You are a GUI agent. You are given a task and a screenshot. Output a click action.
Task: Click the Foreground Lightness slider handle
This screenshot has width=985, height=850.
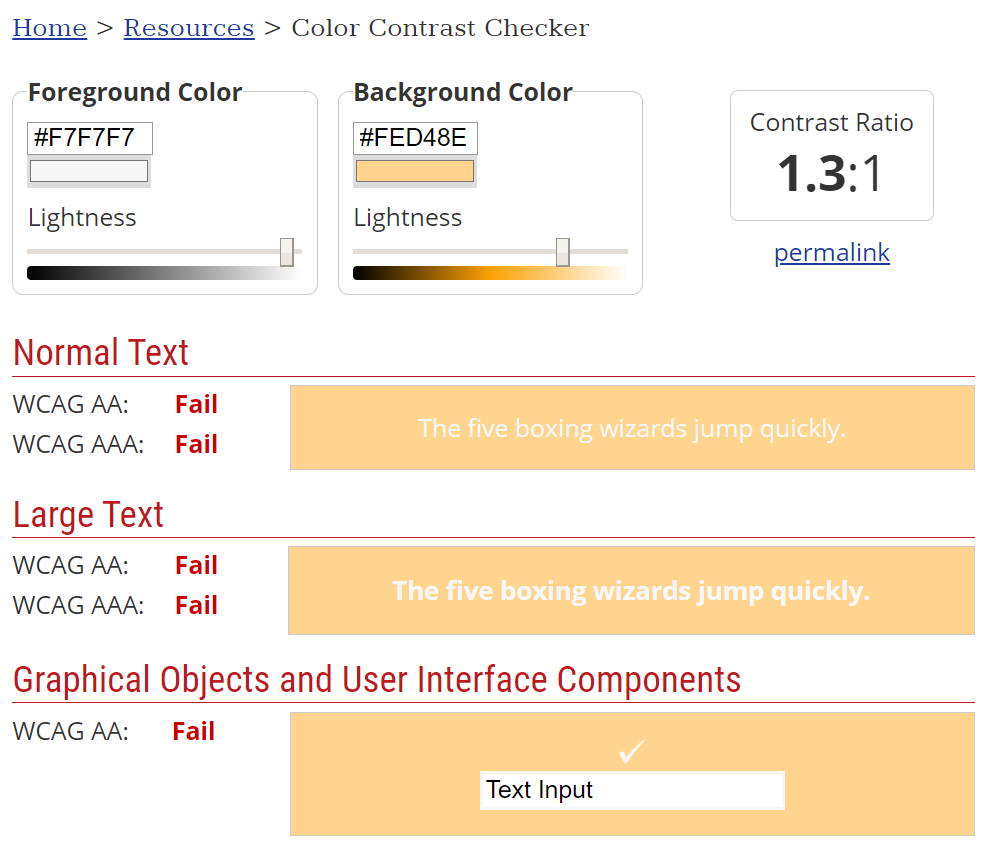click(287, 252)
